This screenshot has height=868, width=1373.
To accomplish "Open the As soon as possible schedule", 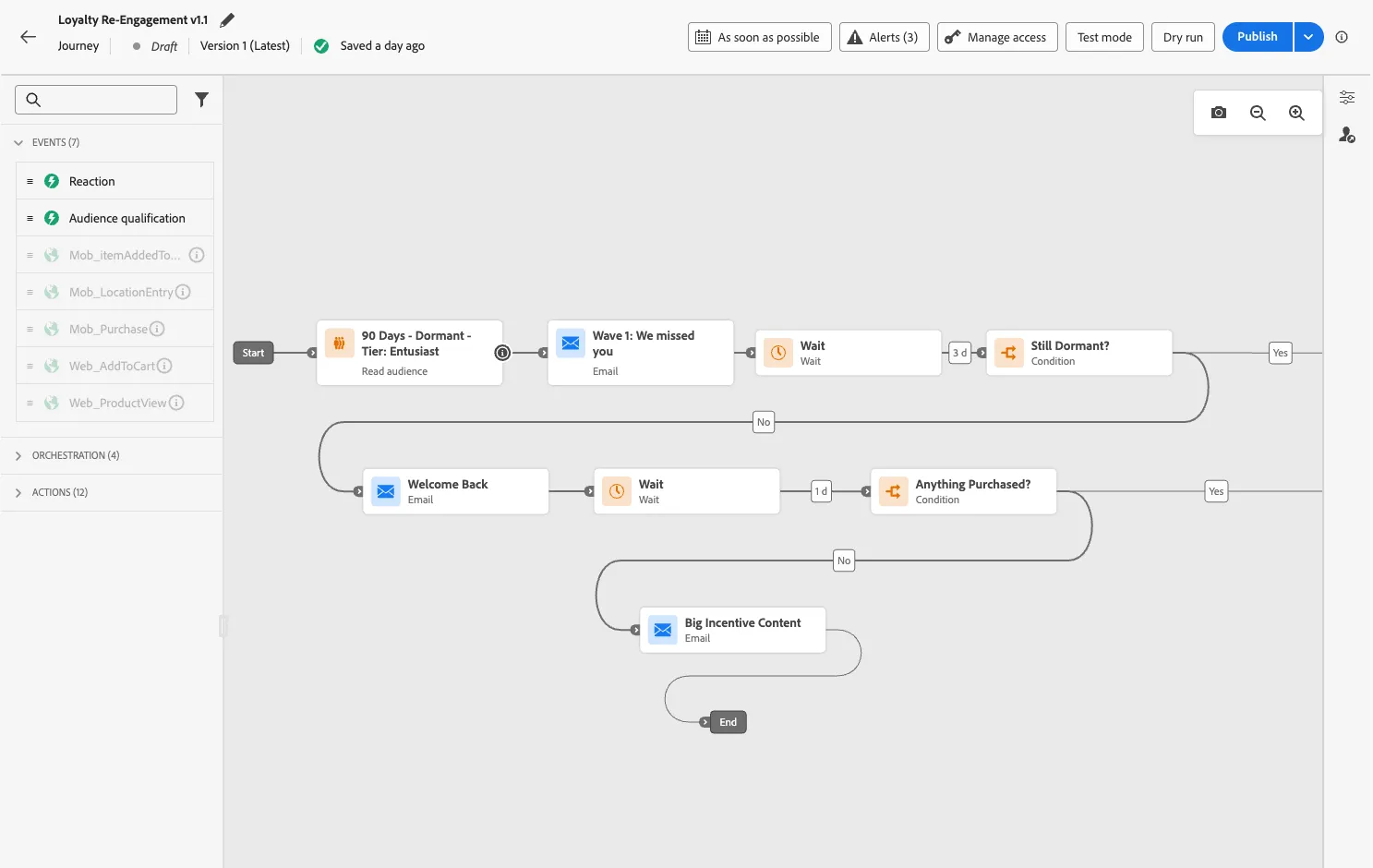I will 759,37.
